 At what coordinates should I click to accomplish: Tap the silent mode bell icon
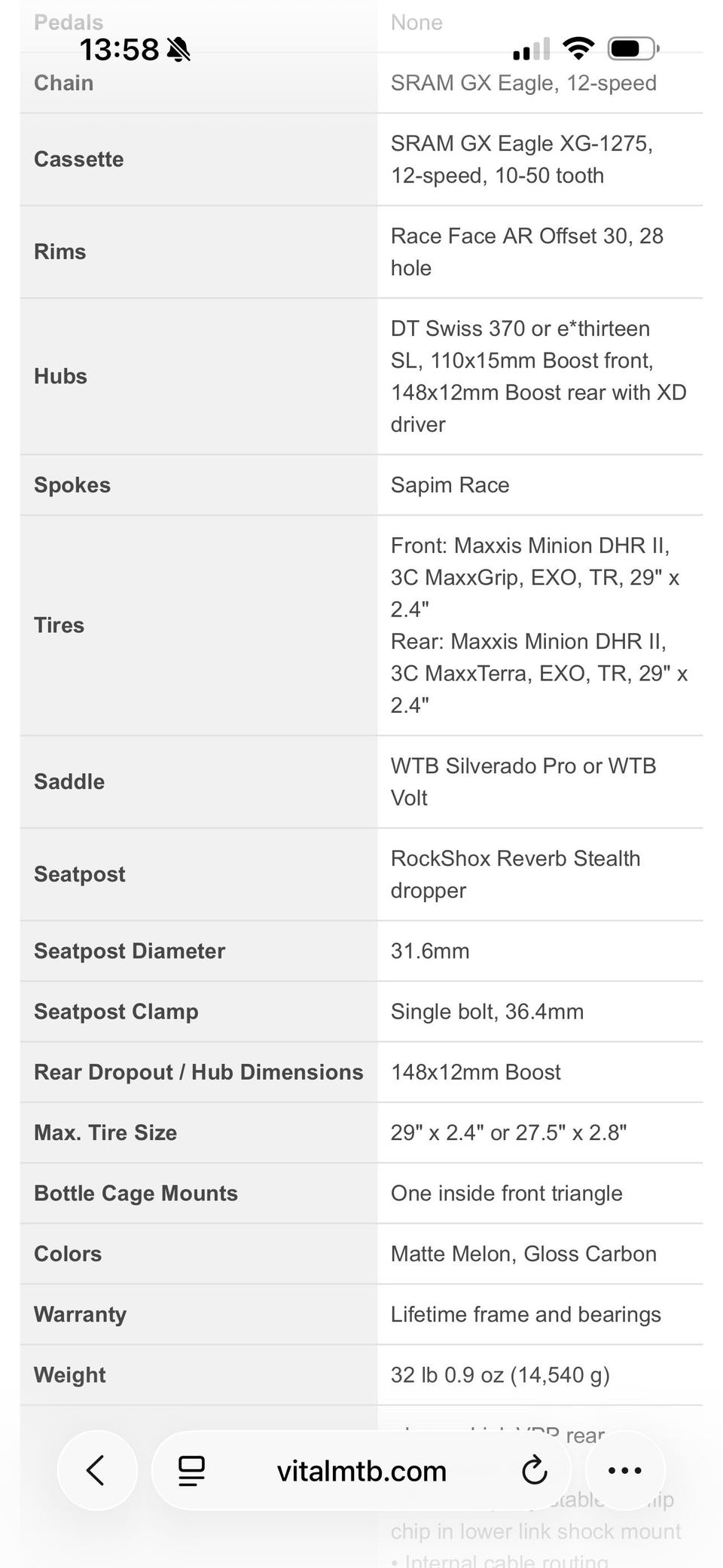[178, 50]
